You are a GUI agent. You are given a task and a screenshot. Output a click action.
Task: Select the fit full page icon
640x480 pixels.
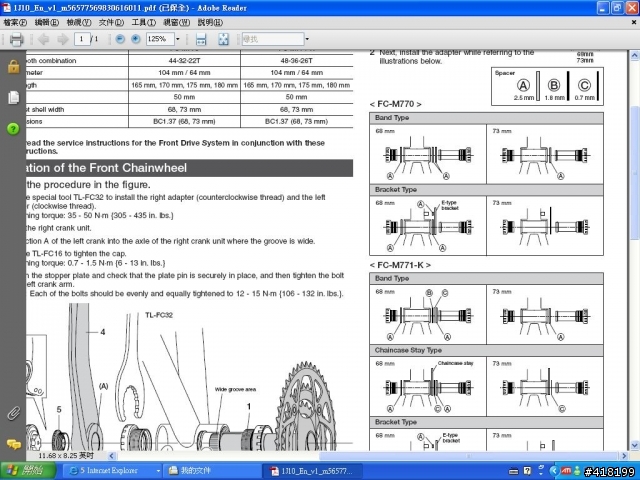[224, 39]
